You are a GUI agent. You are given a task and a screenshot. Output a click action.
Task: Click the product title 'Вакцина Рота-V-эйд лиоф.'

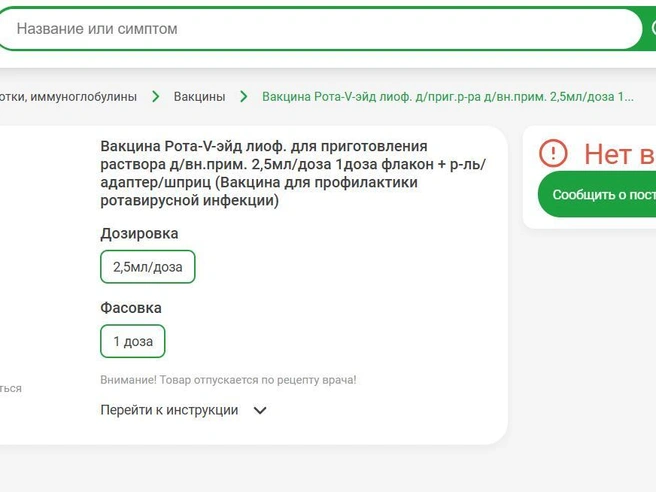pos(293,173)
